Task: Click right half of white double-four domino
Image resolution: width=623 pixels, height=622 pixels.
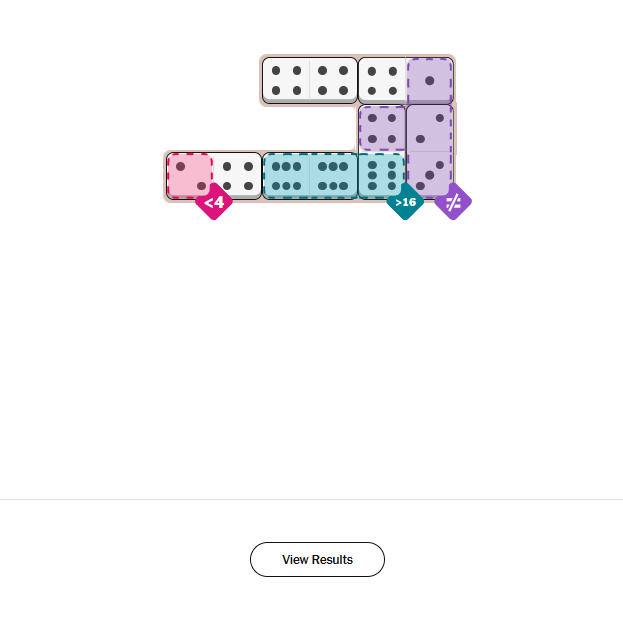Action: (333, 80)
